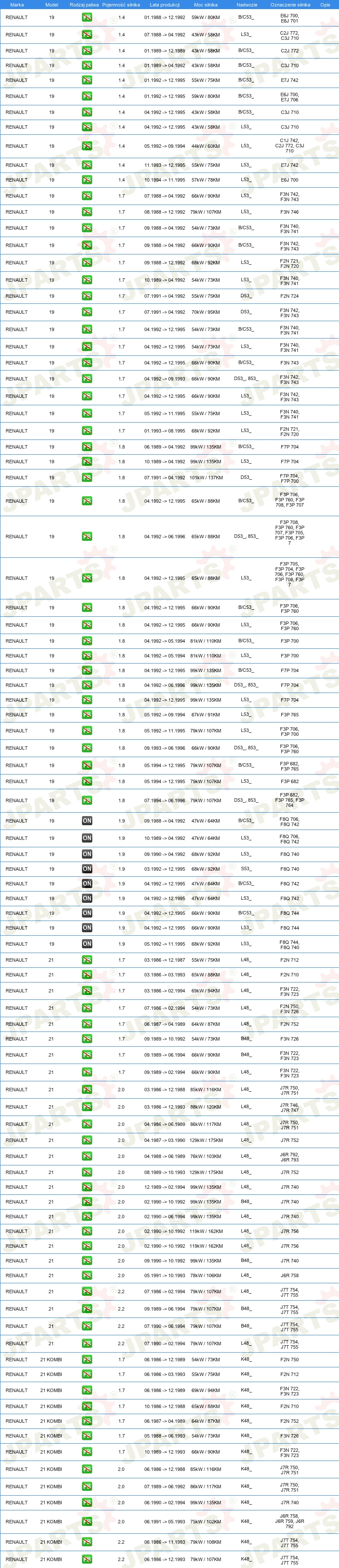Click the diesel ON icon in the 09.1990 -> 04.1992 row
339x1568 pixels.
87,854
